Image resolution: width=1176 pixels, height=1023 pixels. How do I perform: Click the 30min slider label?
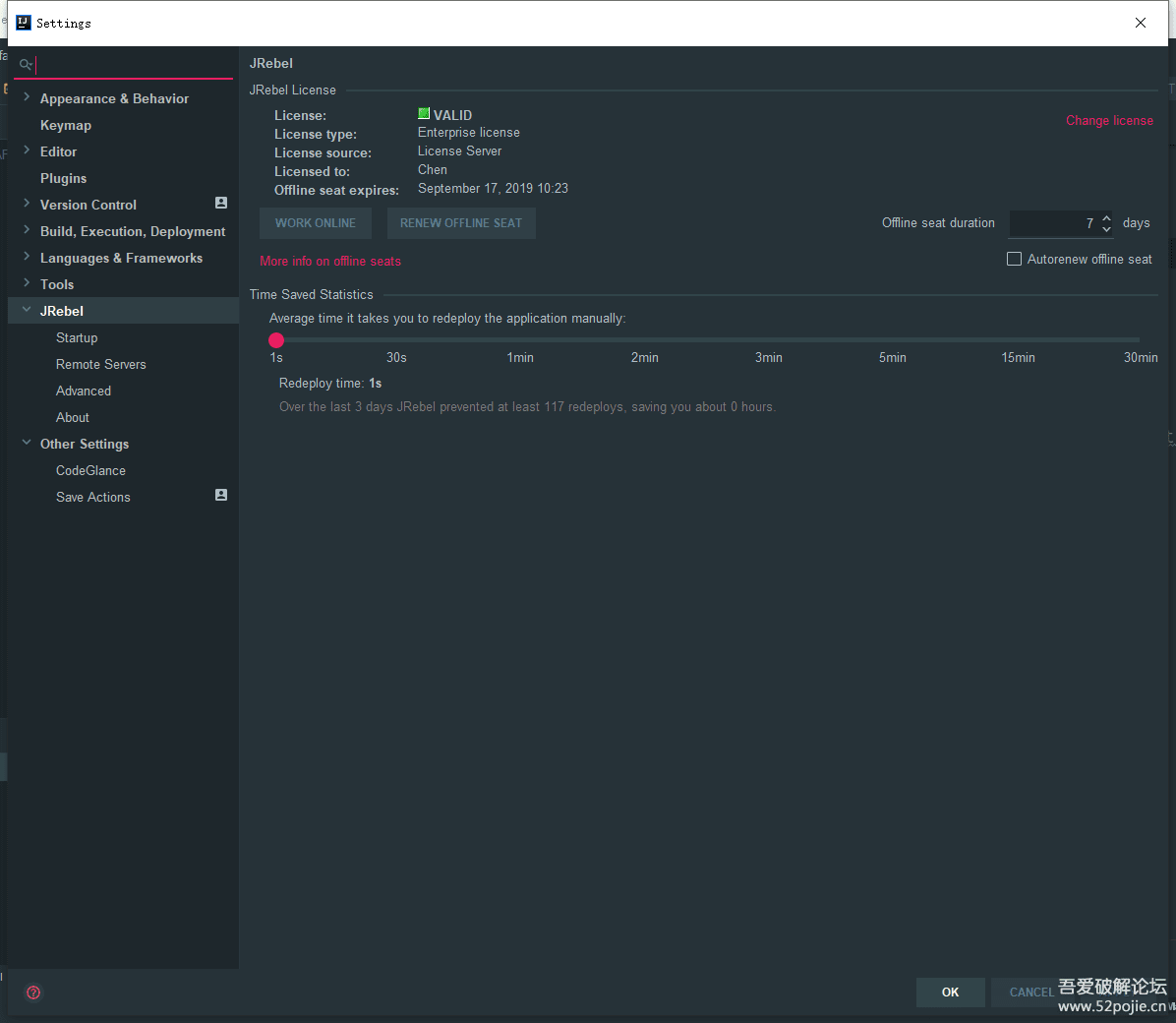(1140, 358)
